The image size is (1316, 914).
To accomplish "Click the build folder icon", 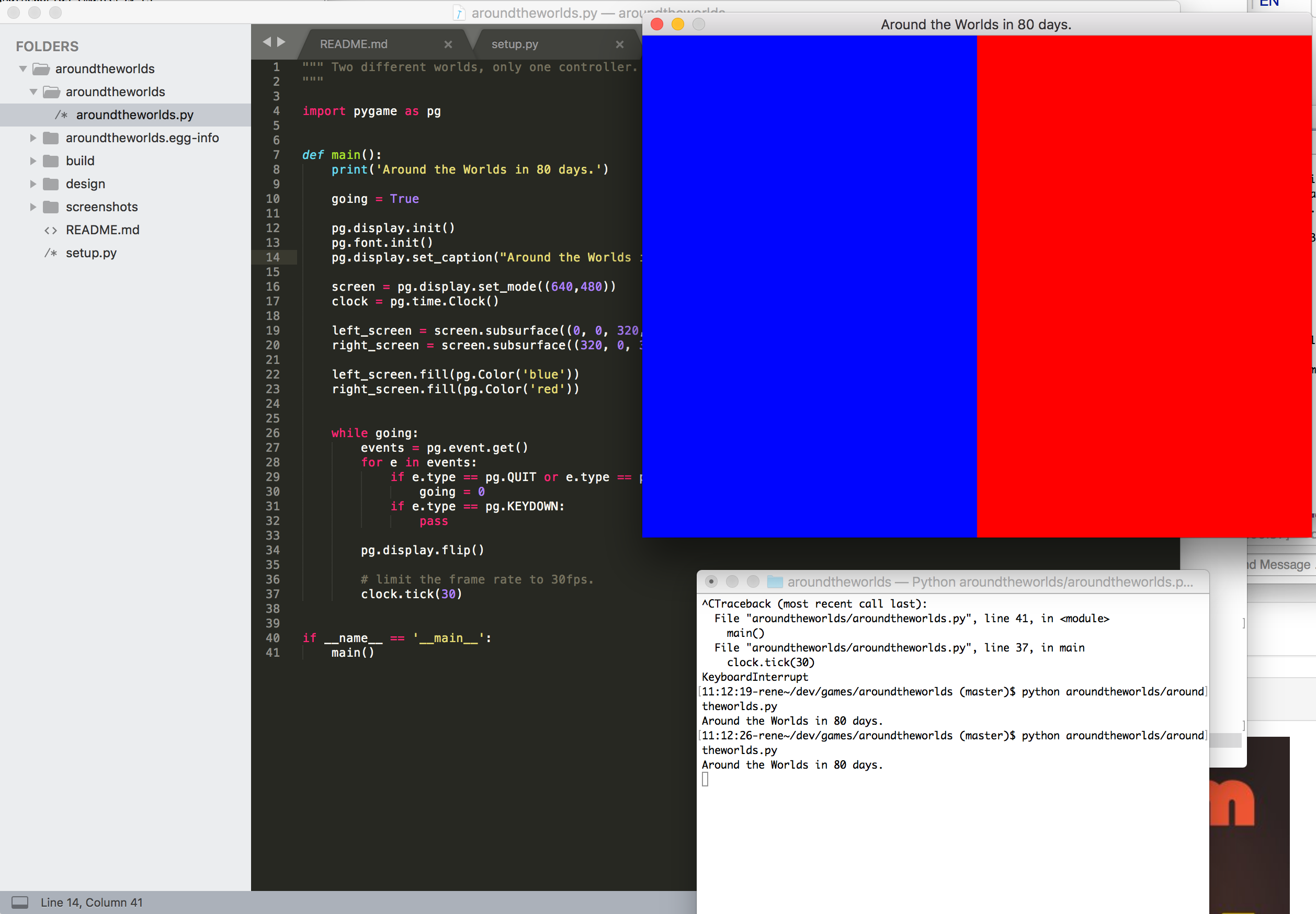I will tap(51, 161).
